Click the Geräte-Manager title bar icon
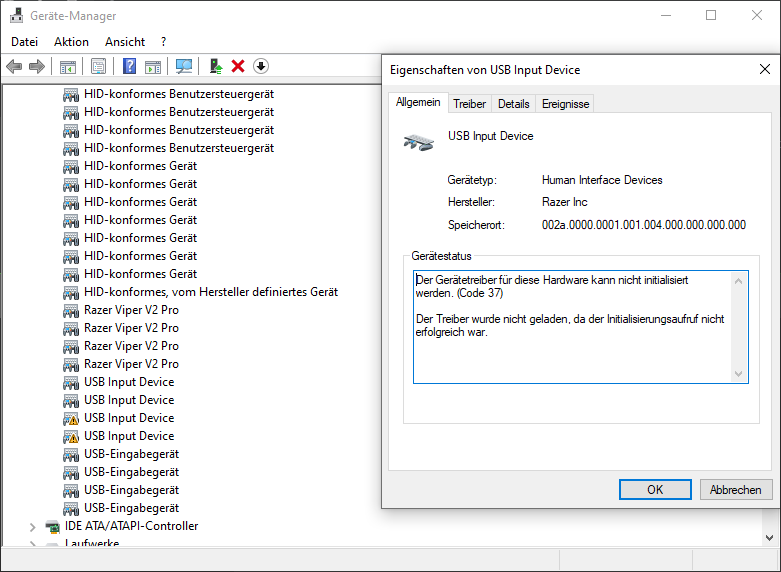This screenshot has width=781, height=572. (16, 15)
